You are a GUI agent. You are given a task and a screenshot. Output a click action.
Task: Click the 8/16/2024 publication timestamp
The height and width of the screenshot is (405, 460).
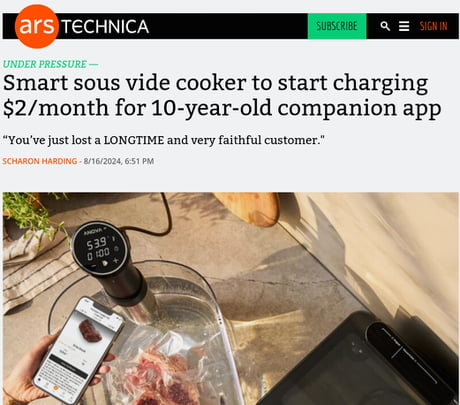119,161
